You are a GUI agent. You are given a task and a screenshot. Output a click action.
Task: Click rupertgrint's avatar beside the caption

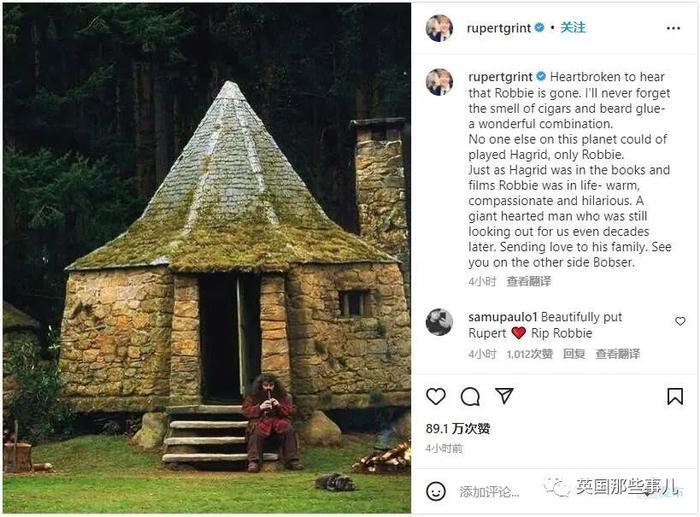tap(439, 82)
